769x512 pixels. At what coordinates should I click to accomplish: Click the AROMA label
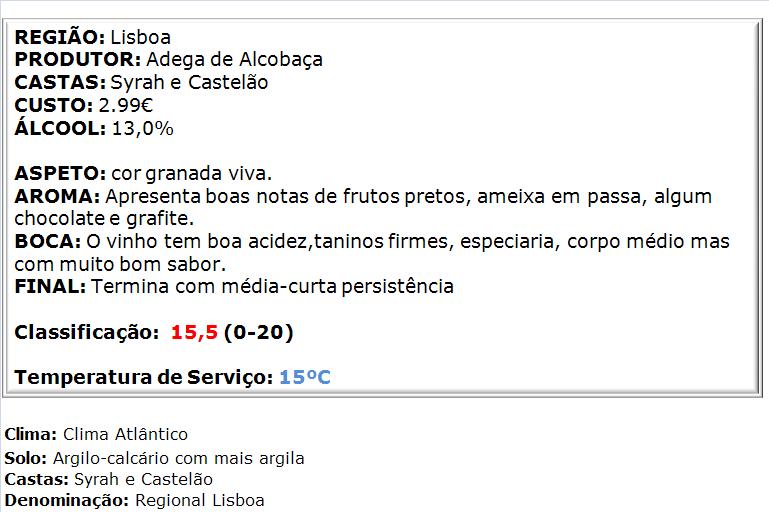tap(57, 196)
